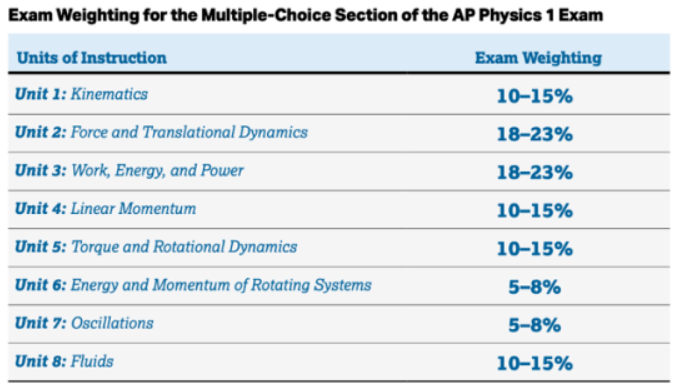
Task: Click the bold 'Unit 1:' label
Action: click(x=41, y=94)
